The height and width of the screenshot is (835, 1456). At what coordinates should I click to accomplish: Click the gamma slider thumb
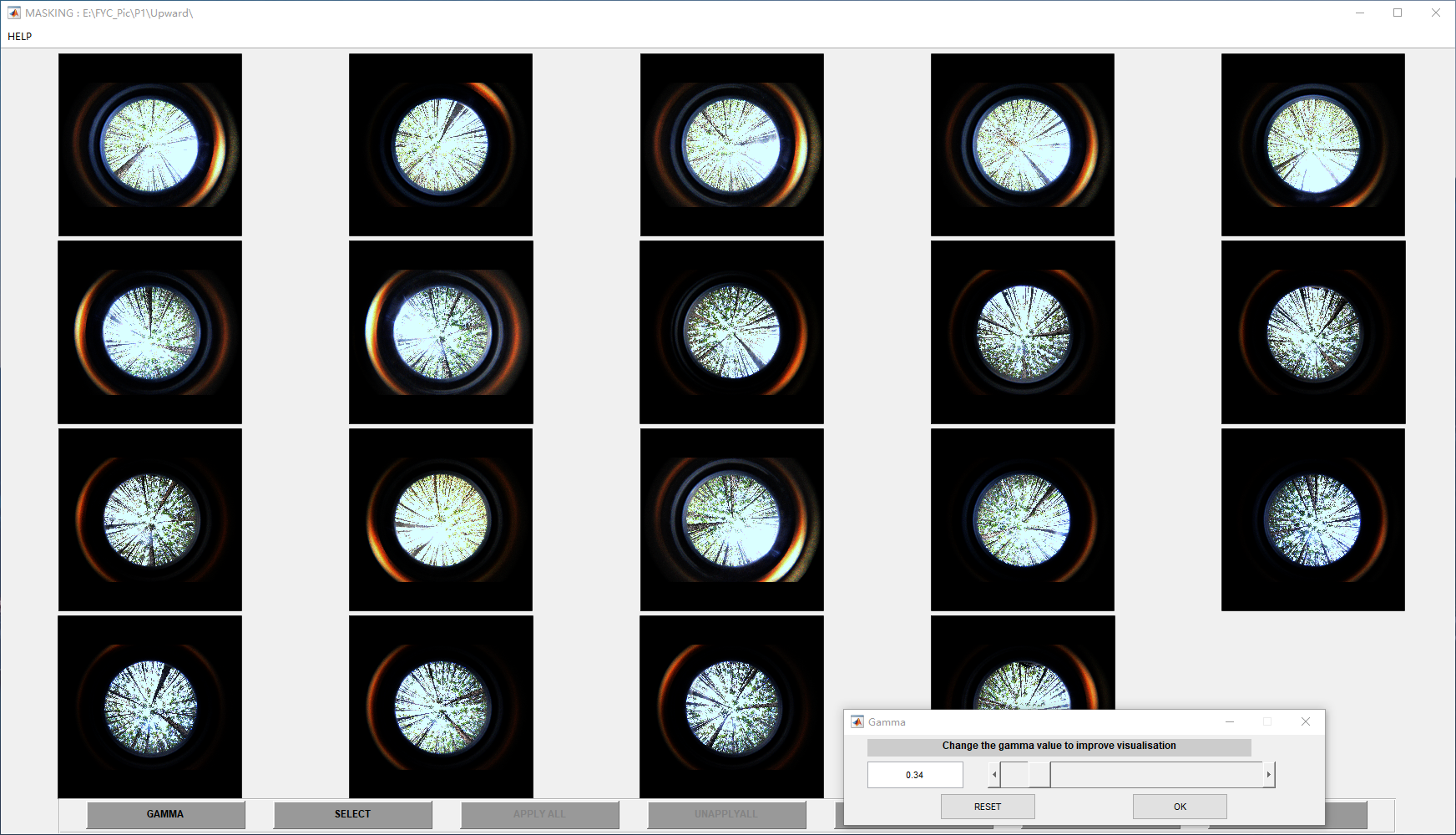click(1039, 775)
